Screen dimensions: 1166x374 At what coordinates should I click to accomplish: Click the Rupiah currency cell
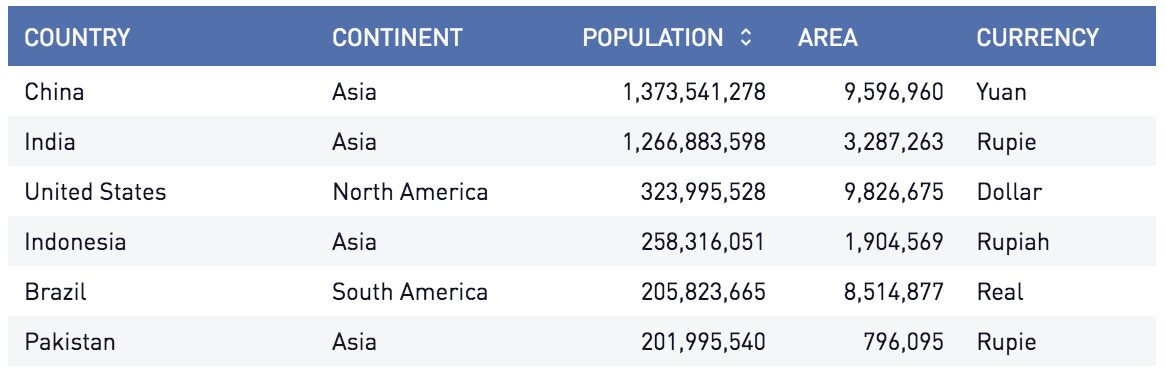pyautogui.click(x=1013, y=242)
